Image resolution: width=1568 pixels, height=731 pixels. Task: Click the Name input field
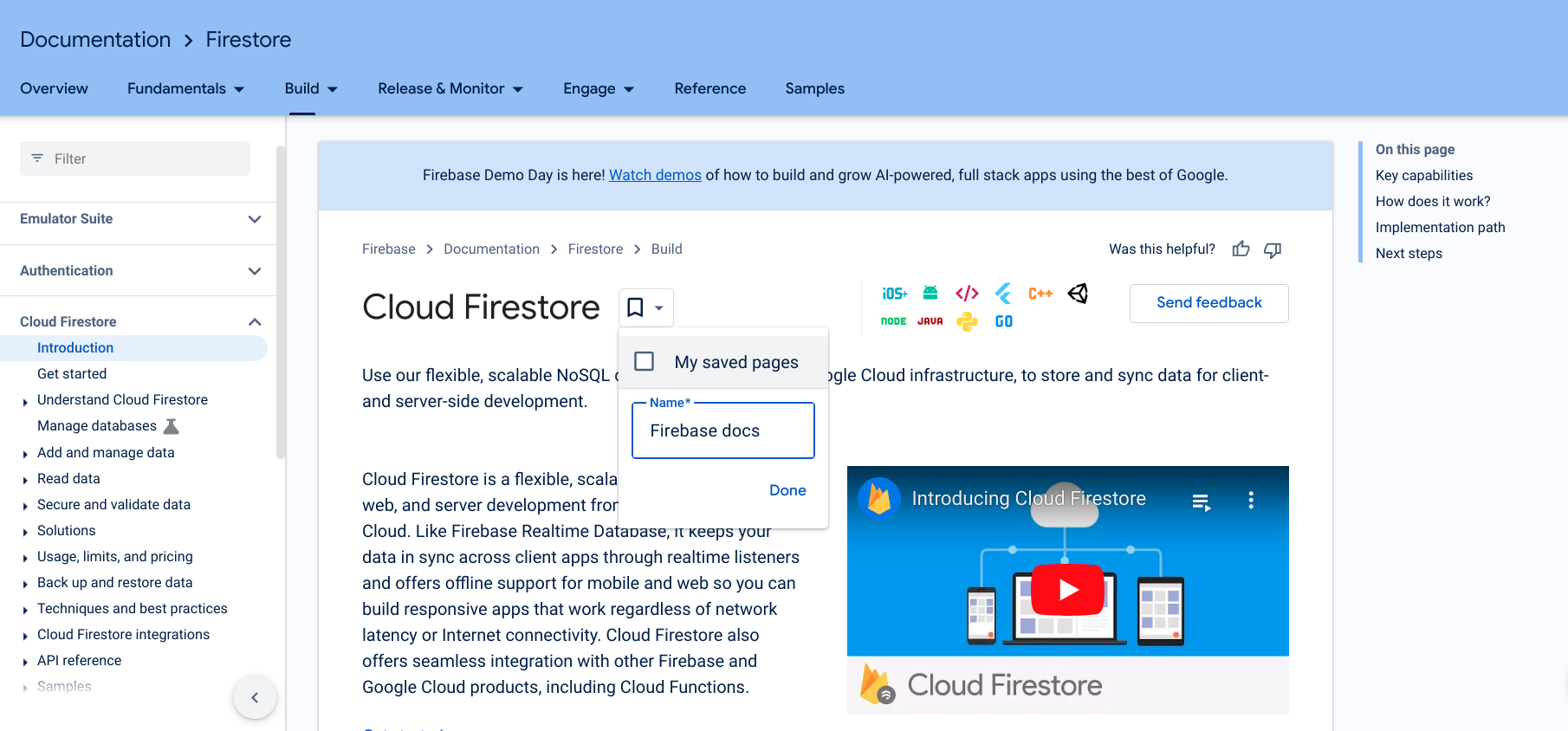[x=723, y=431]
